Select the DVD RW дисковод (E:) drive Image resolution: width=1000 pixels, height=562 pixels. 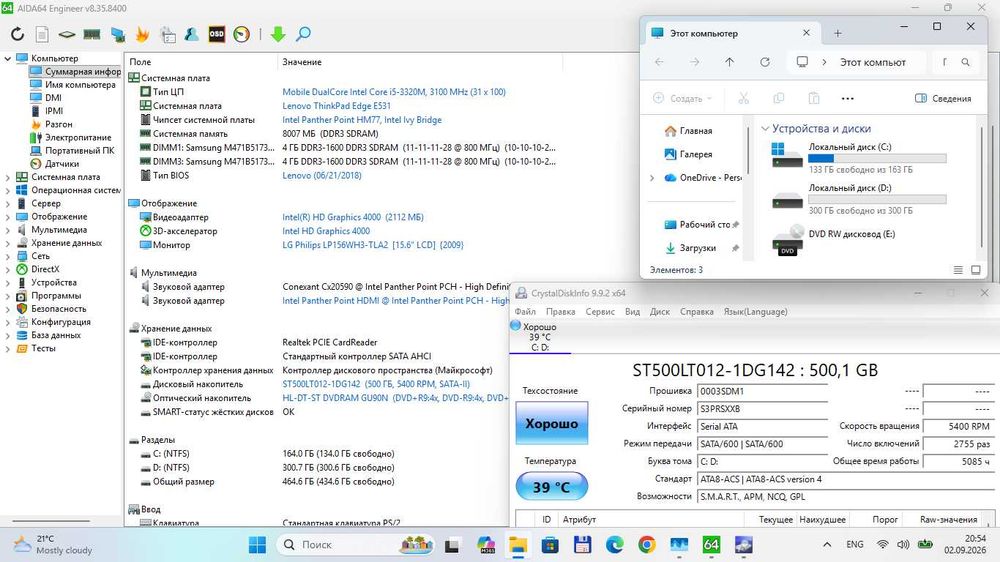[834, 240]
